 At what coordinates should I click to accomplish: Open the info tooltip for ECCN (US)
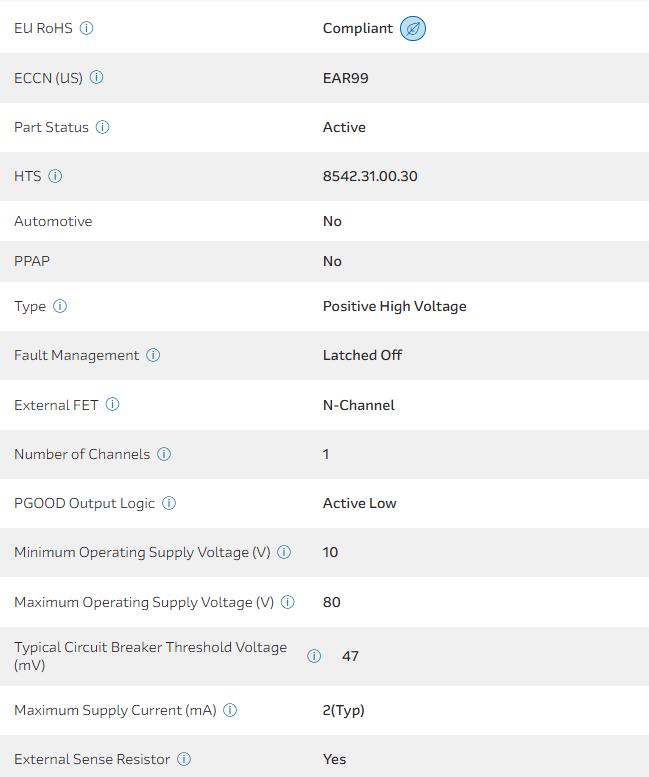click(x=97, y=78)
